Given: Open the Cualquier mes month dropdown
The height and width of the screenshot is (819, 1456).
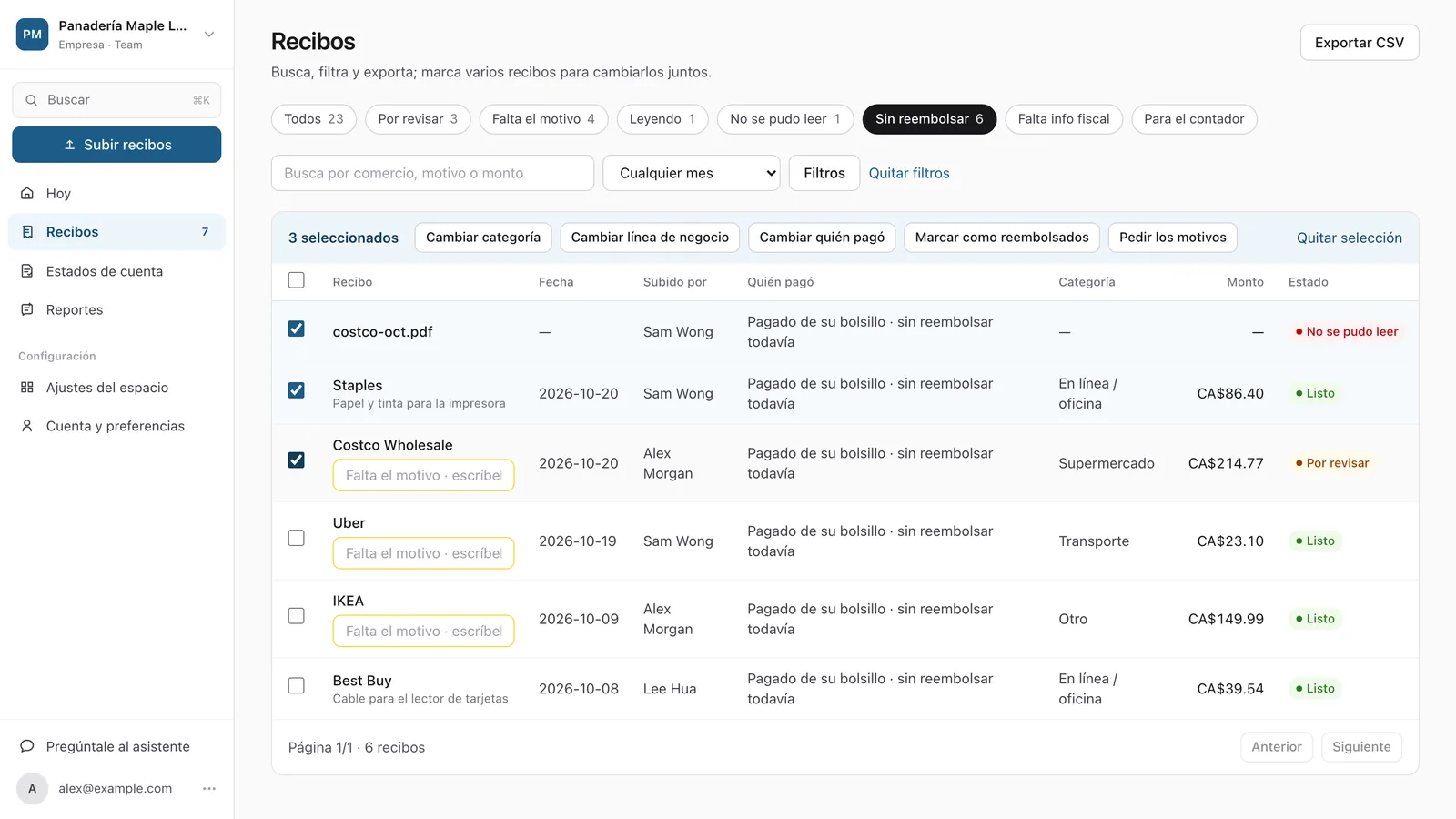Looking at the screenshot, I should pos(692,173).
